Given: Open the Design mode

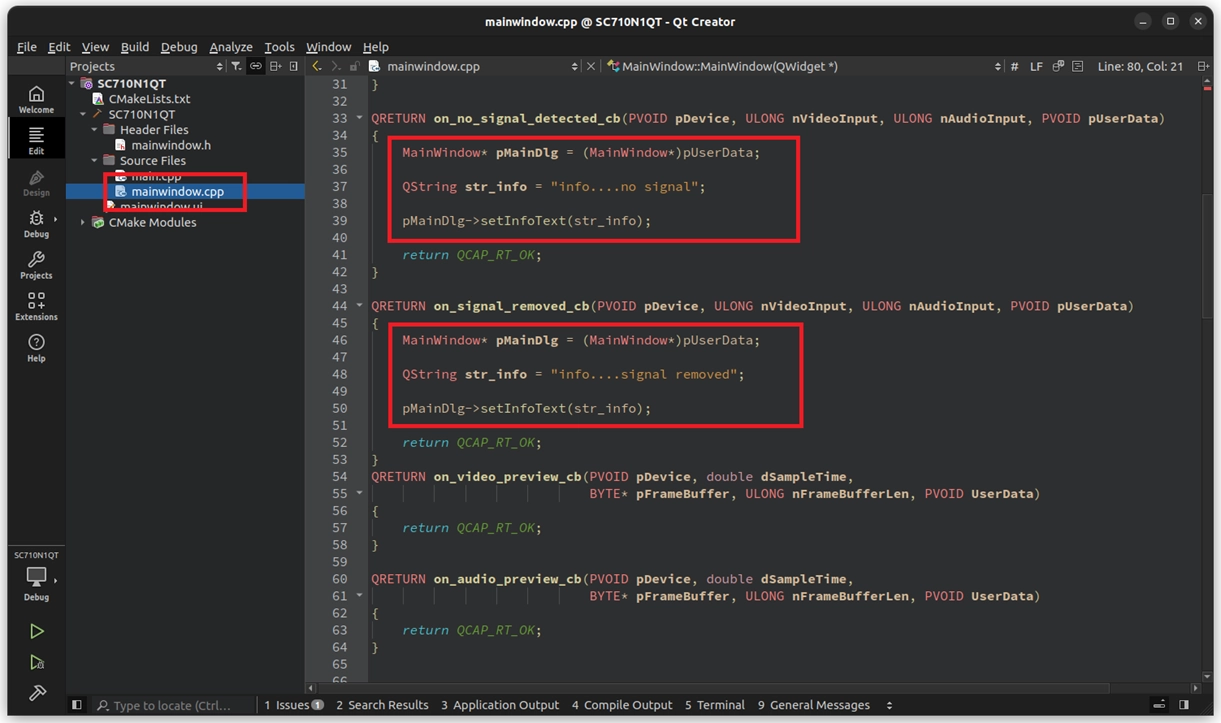Looking at the screenshot, I should 36,182.
